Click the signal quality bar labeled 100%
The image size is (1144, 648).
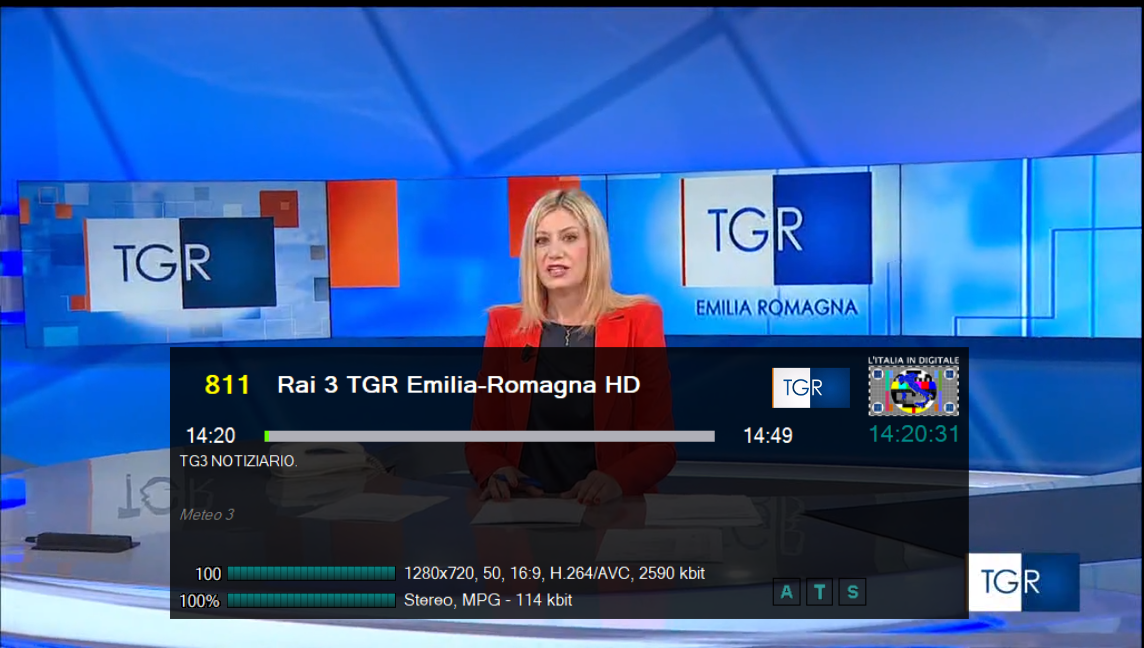311,600
